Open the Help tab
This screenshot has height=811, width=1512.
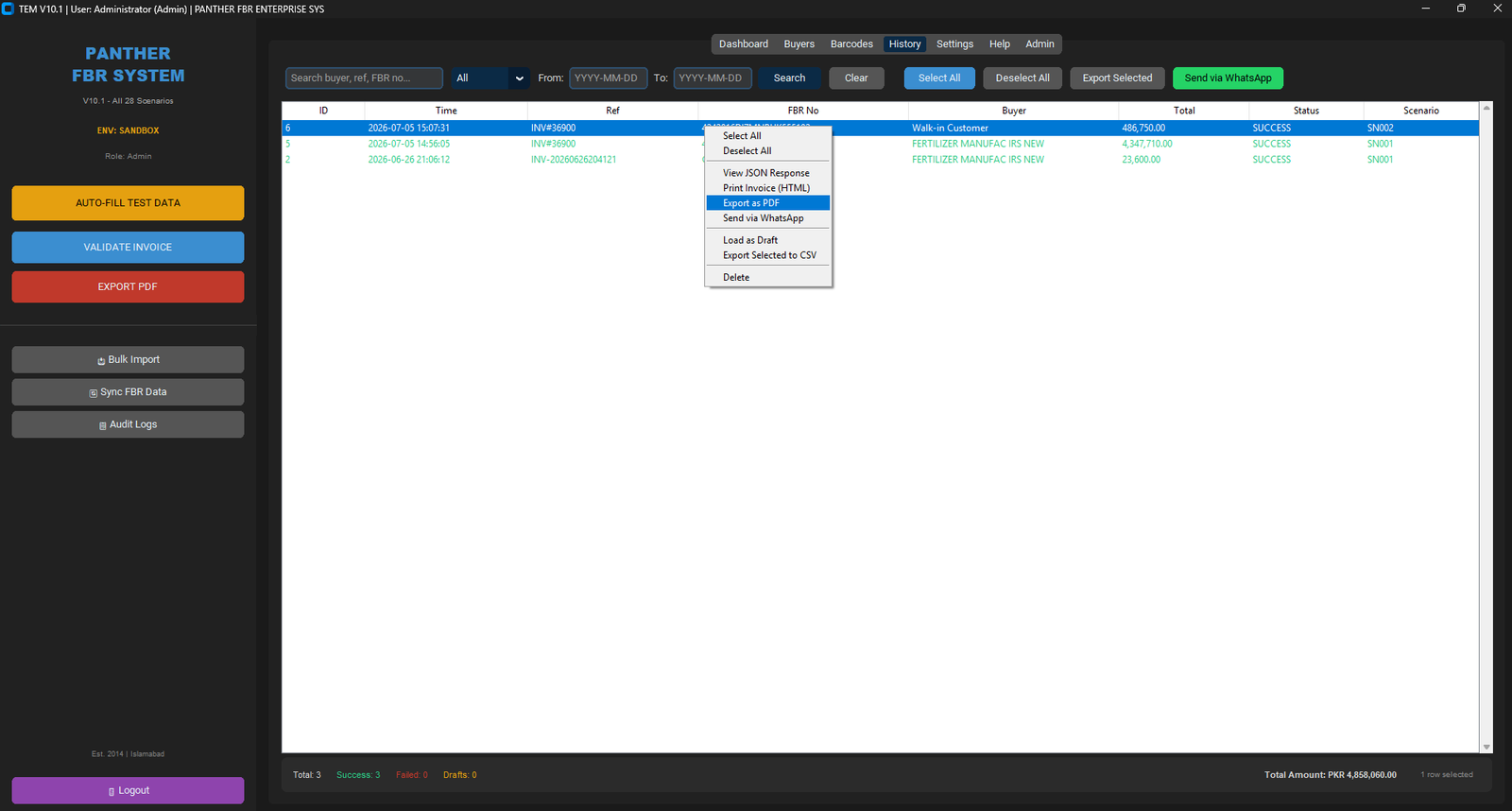999,44
